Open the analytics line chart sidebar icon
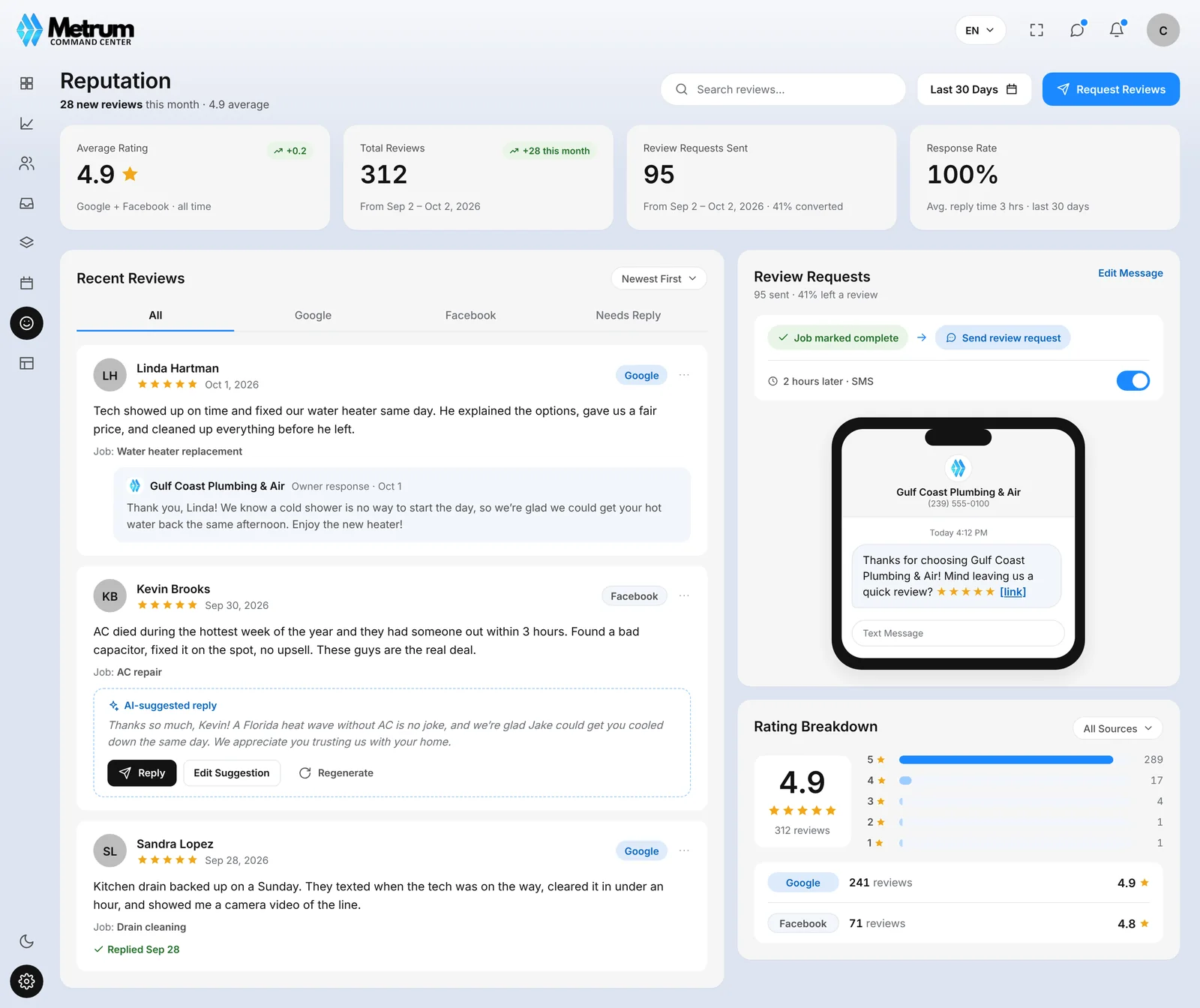The height and width of the screenshot is (1008, 1200). point(26,123)
